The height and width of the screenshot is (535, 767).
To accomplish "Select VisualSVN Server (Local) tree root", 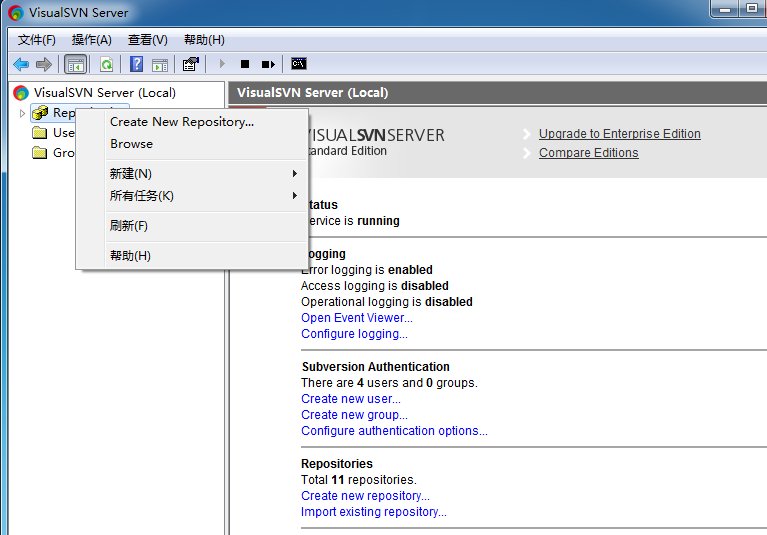I will 104,92.
